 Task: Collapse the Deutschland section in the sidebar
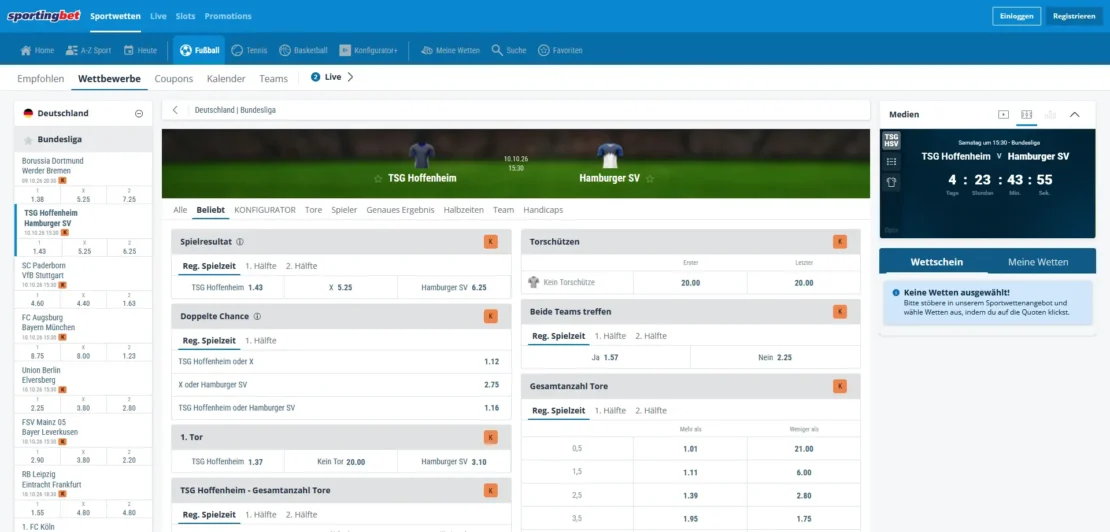(139, 113)
